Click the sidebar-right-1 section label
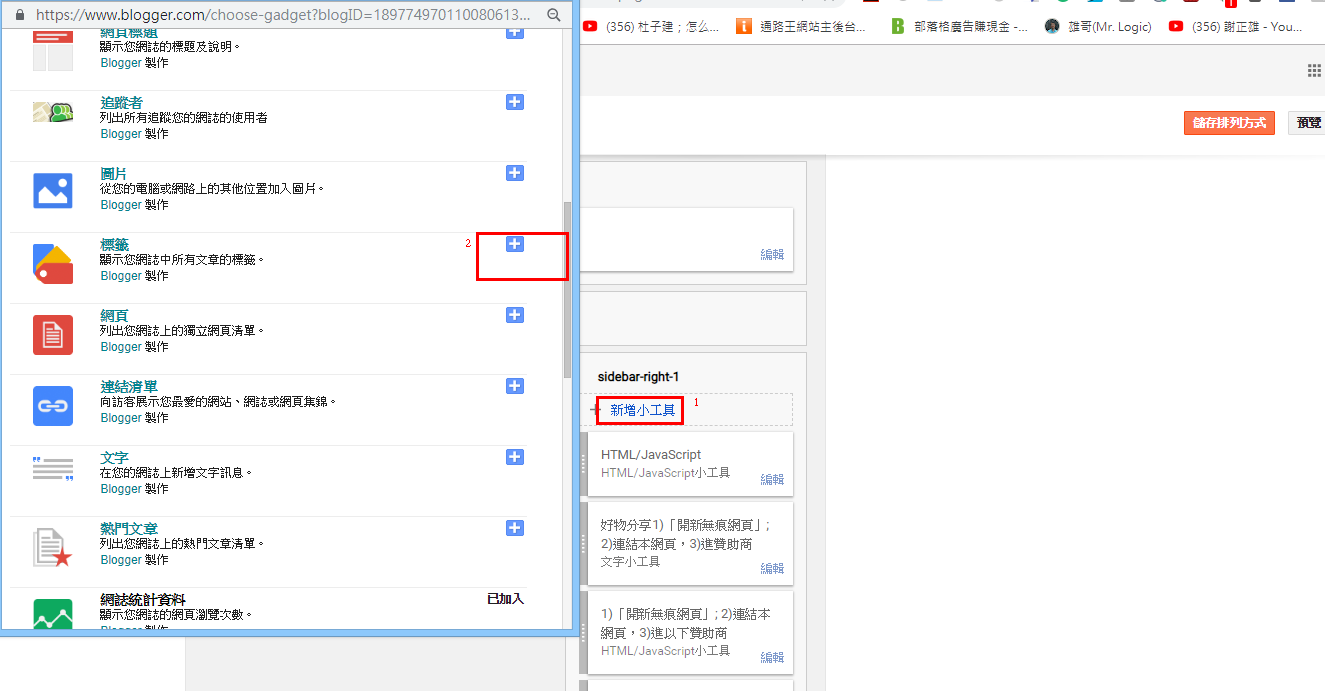The height and width of the screenshot is (691, 1325). [638, 377]
